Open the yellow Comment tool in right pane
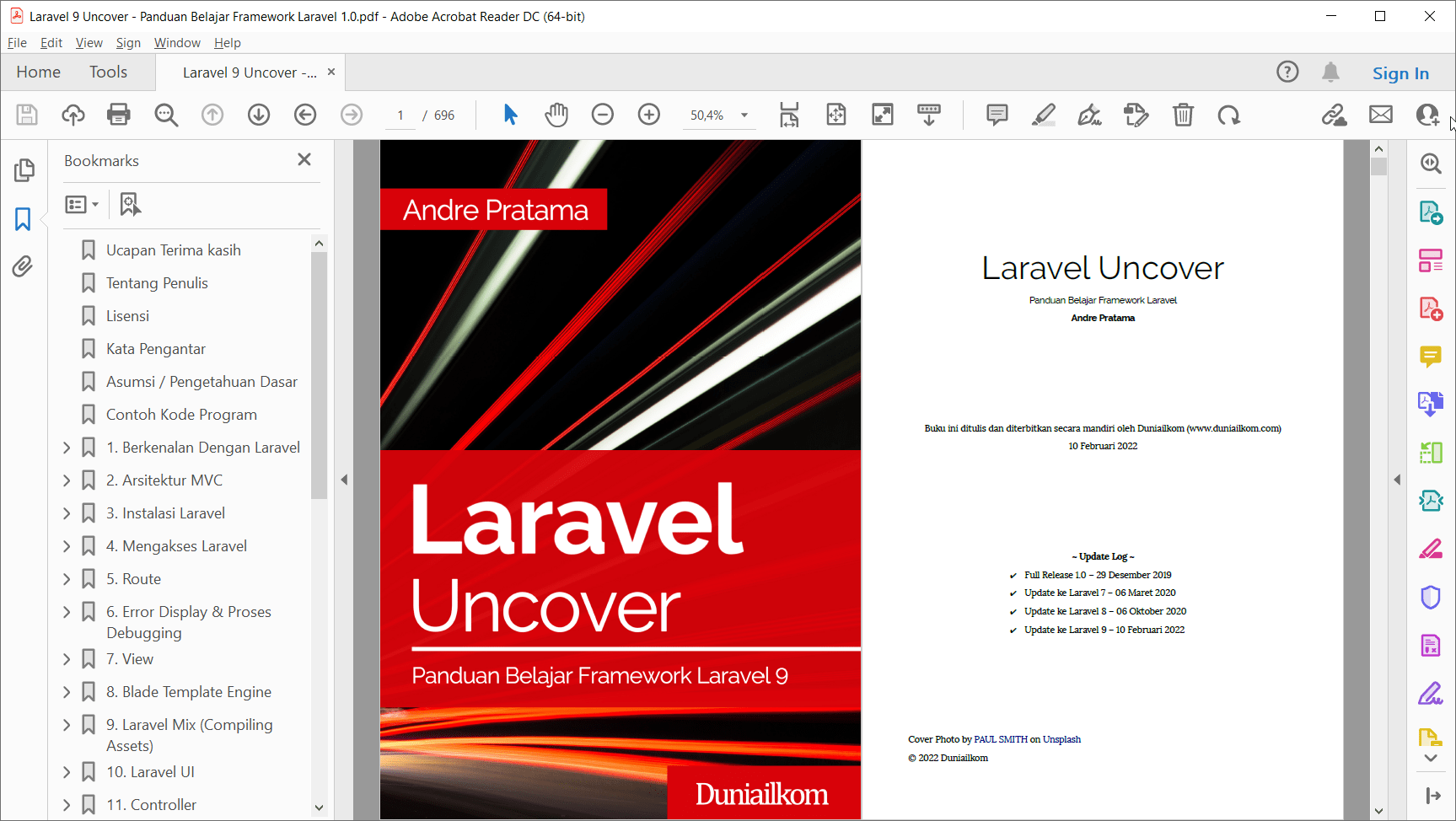This screenshot has width=1456, height=821. 1431,357
